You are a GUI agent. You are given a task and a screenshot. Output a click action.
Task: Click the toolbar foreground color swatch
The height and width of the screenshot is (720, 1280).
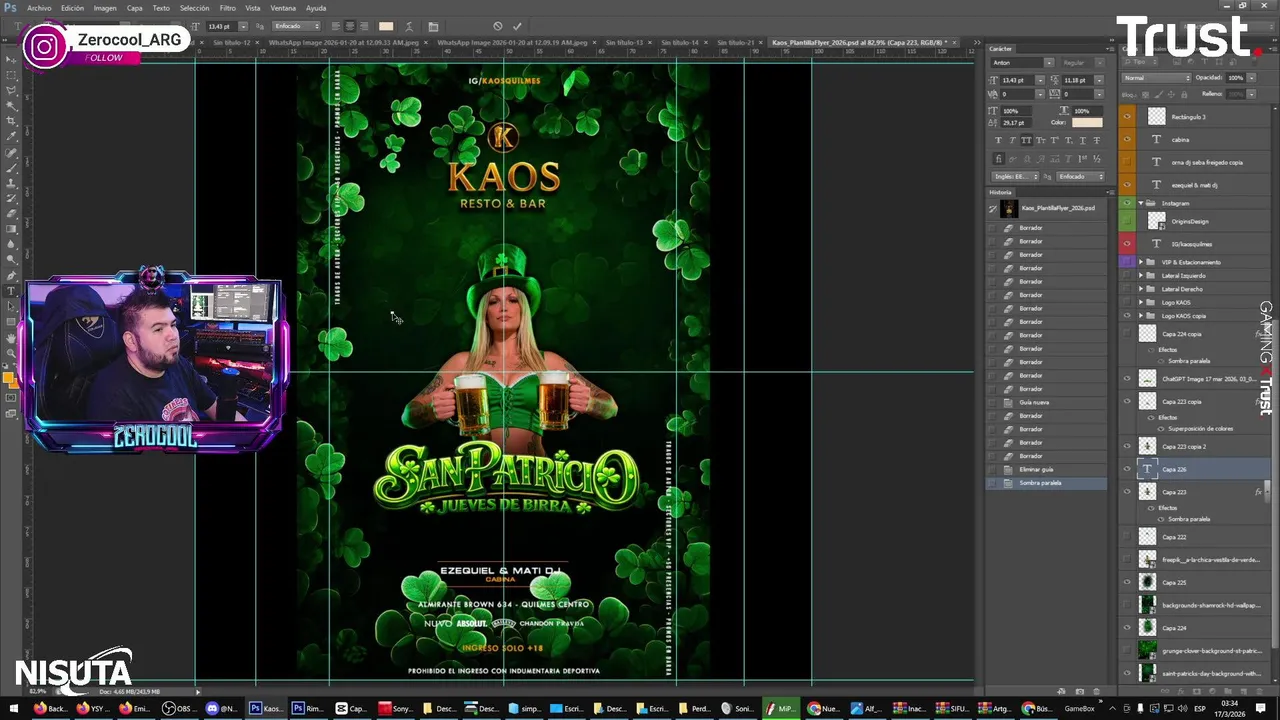(x=8, y=377)
